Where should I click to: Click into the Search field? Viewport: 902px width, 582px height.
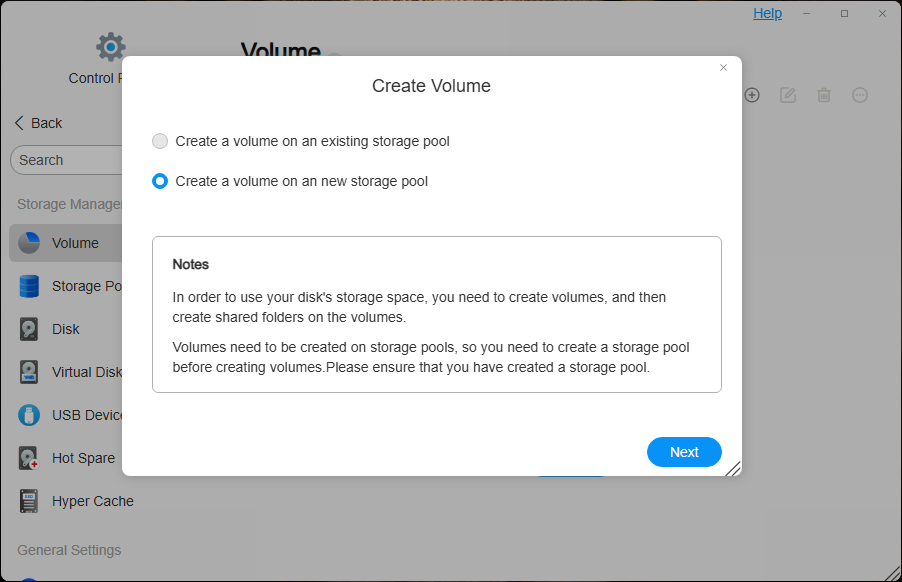click(65, 160)
